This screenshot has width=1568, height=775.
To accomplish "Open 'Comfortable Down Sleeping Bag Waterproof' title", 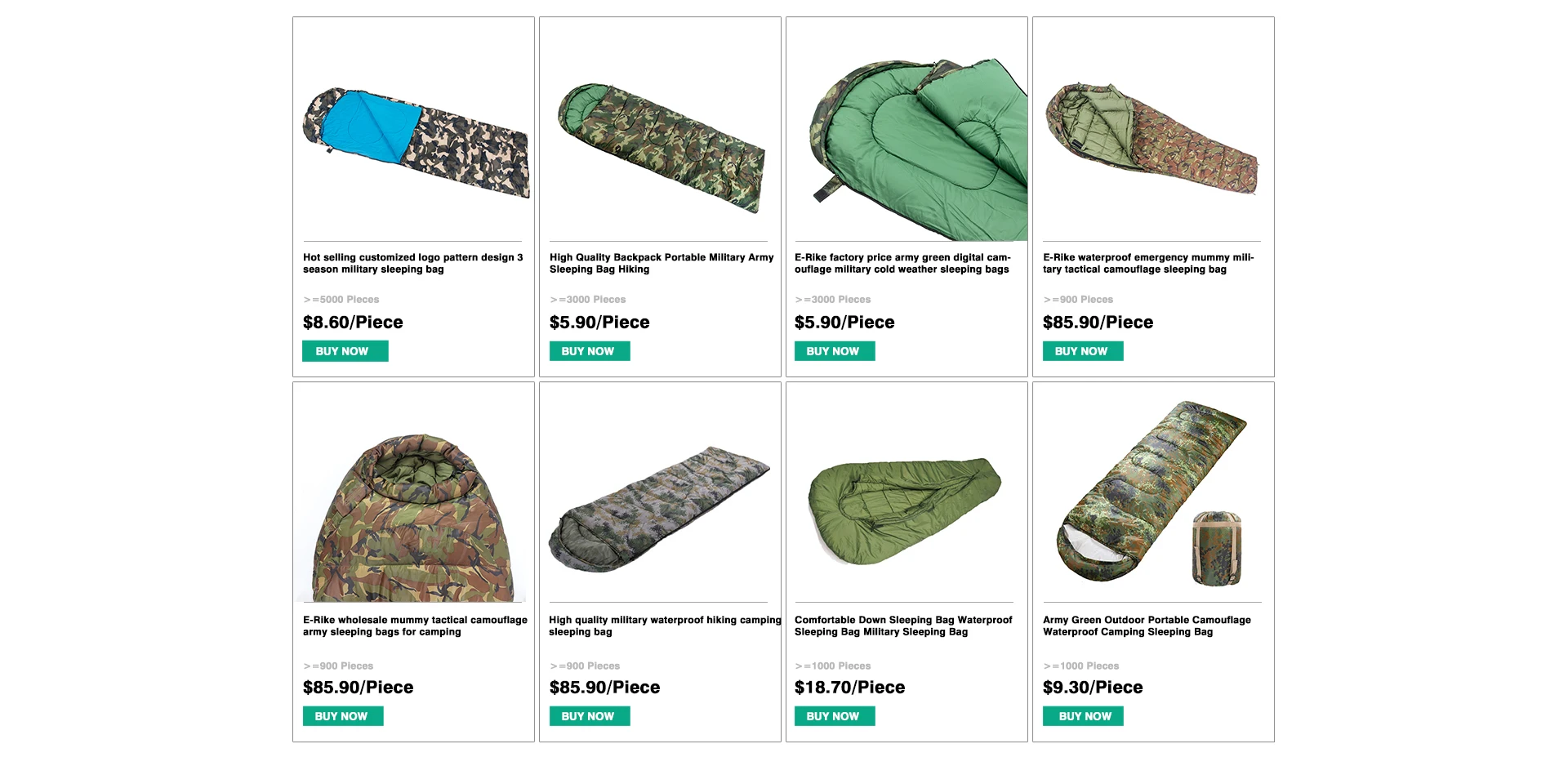I will click(x=903, y=626).
